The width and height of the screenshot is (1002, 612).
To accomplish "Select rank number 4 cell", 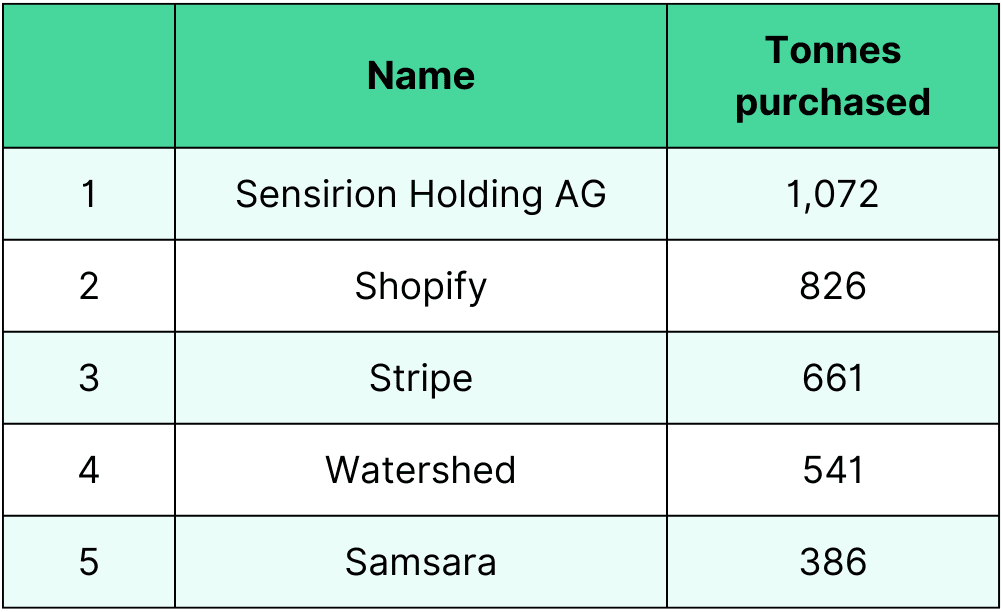I will (89, 470).
